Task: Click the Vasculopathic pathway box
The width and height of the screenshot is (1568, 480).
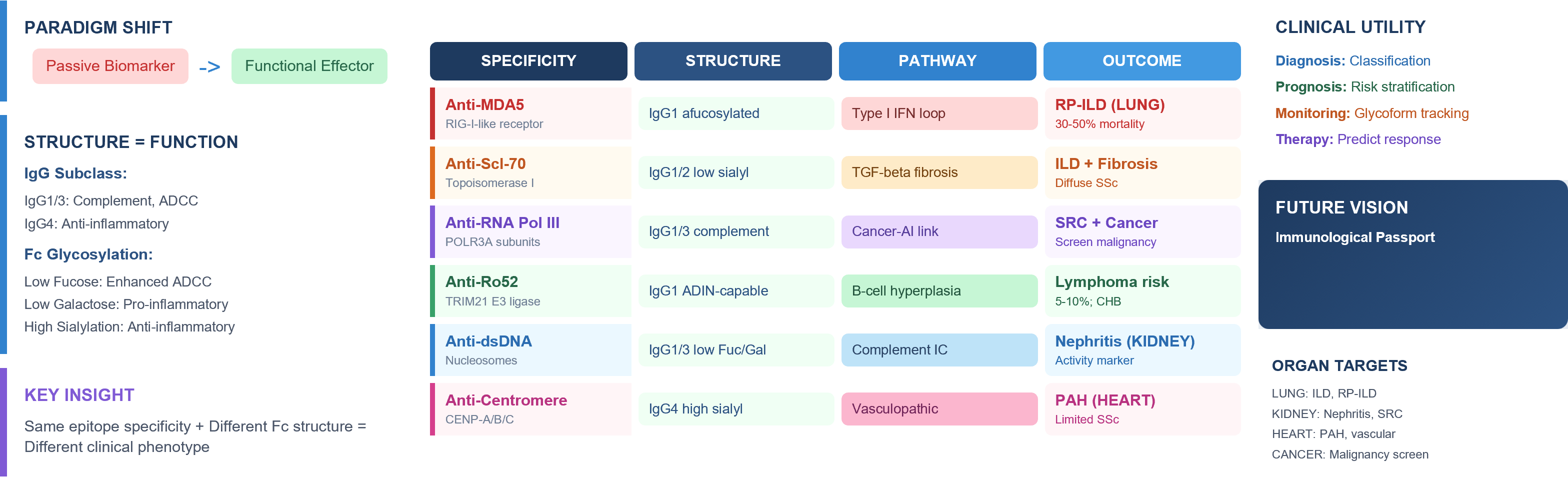Action: coord(938,409)
